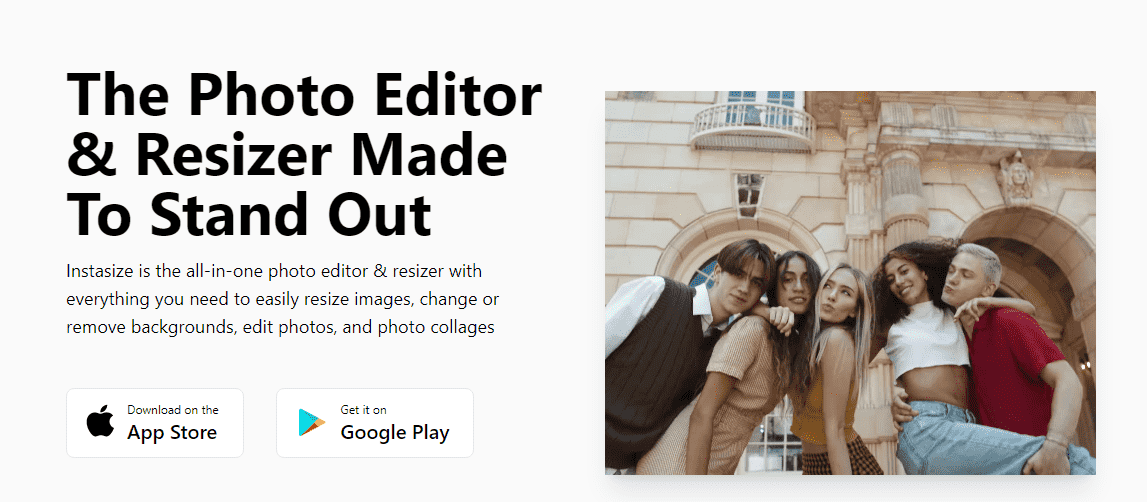
Task: Open the hero photo of five friends
Action: tap(850, 282)
